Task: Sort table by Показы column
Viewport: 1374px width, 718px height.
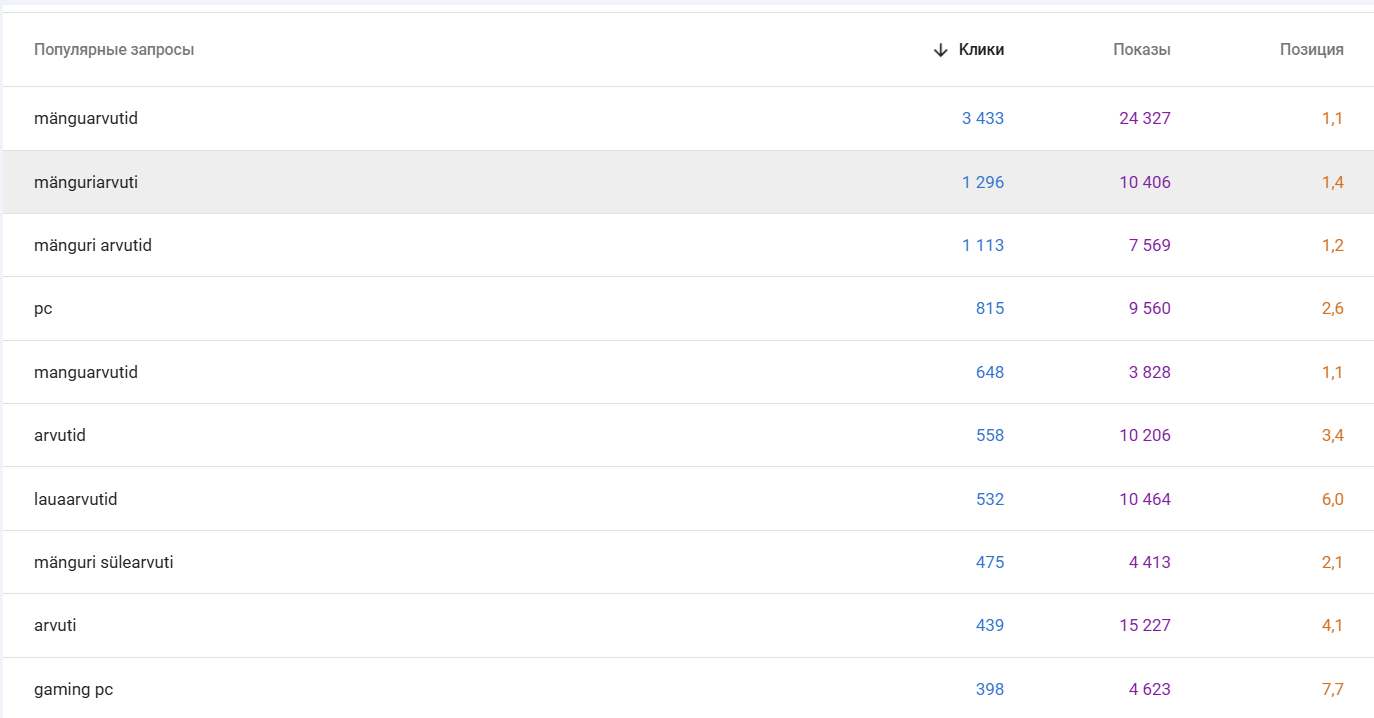Action: [1141, 50]
